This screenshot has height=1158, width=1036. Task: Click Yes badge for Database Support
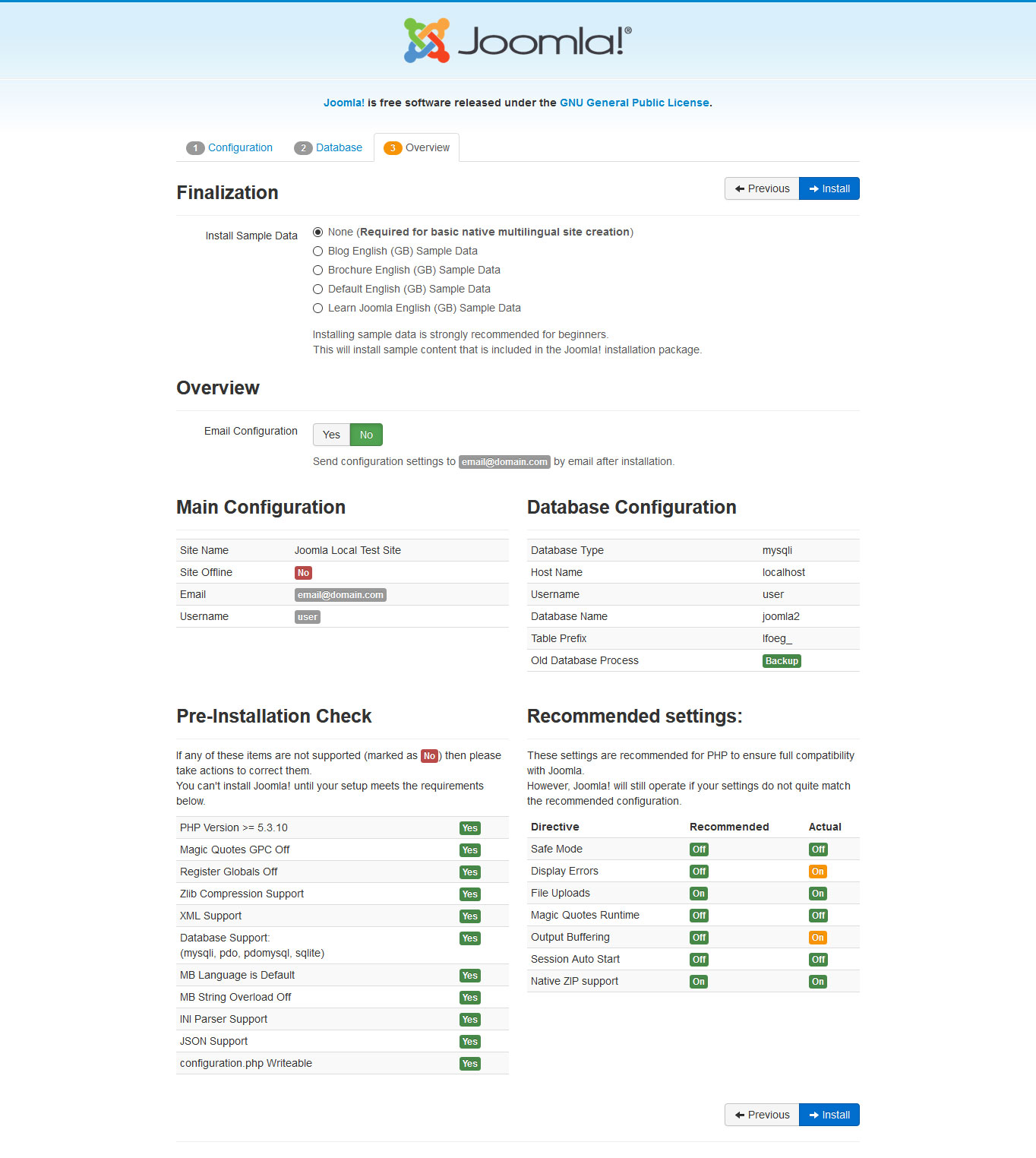click(470, 938)
